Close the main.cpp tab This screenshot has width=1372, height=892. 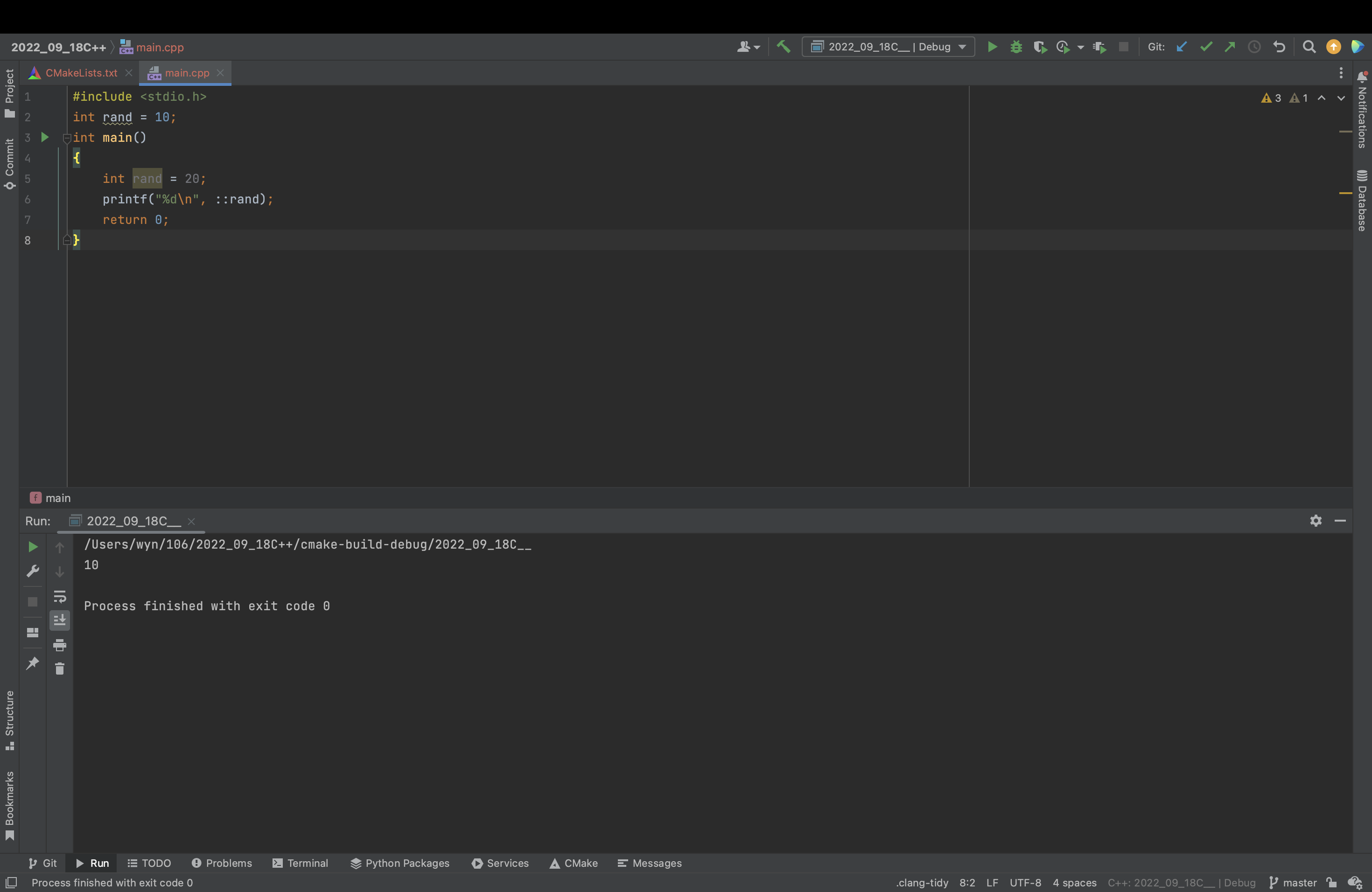click(220, 73)
